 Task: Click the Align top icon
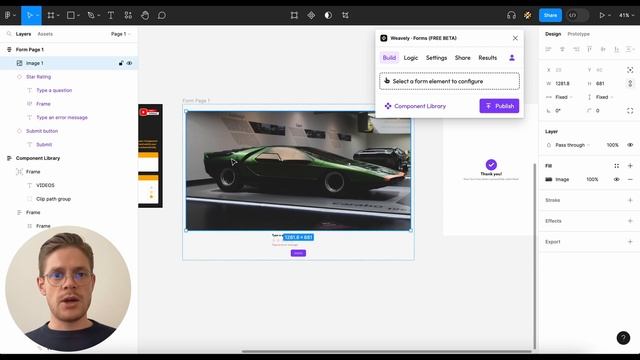click(x=589, y=49)
